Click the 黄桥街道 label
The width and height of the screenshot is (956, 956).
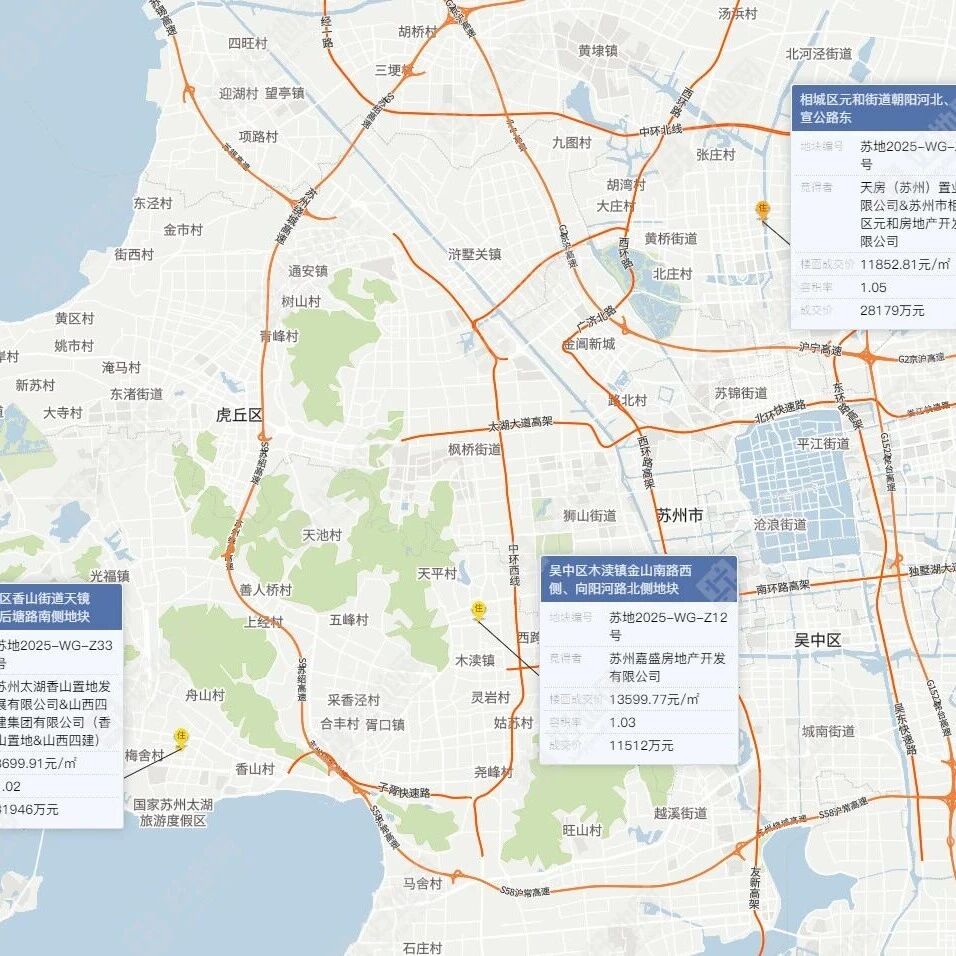(x=671, y=239)
